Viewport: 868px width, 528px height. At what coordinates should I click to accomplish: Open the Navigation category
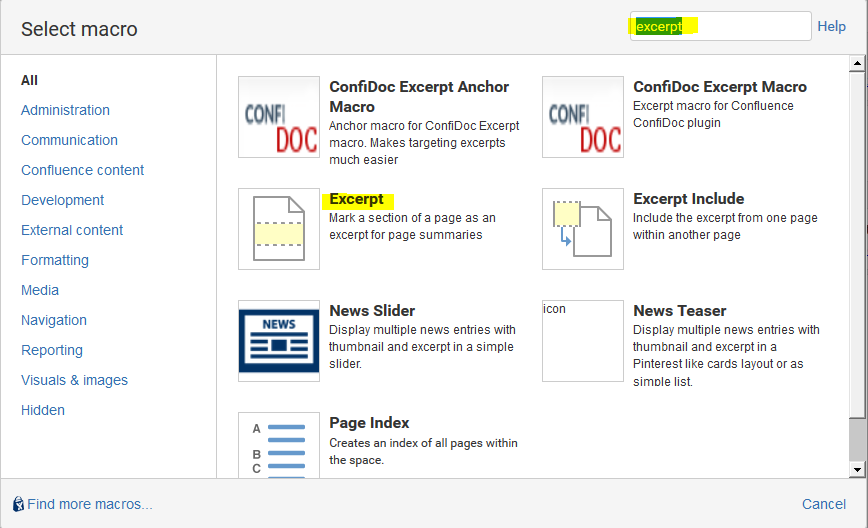tap(54, 320)
